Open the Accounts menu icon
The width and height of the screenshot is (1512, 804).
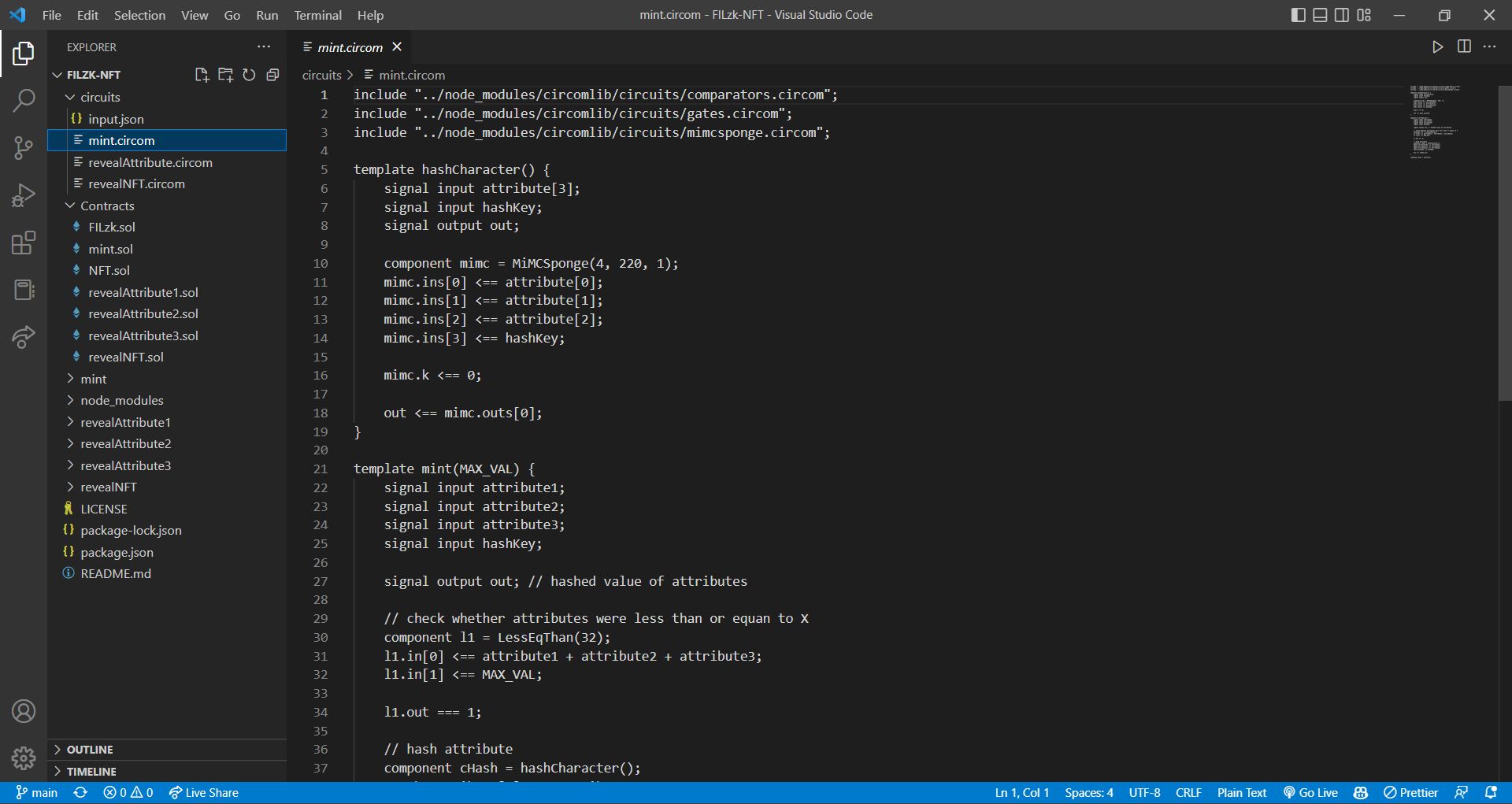24,711
